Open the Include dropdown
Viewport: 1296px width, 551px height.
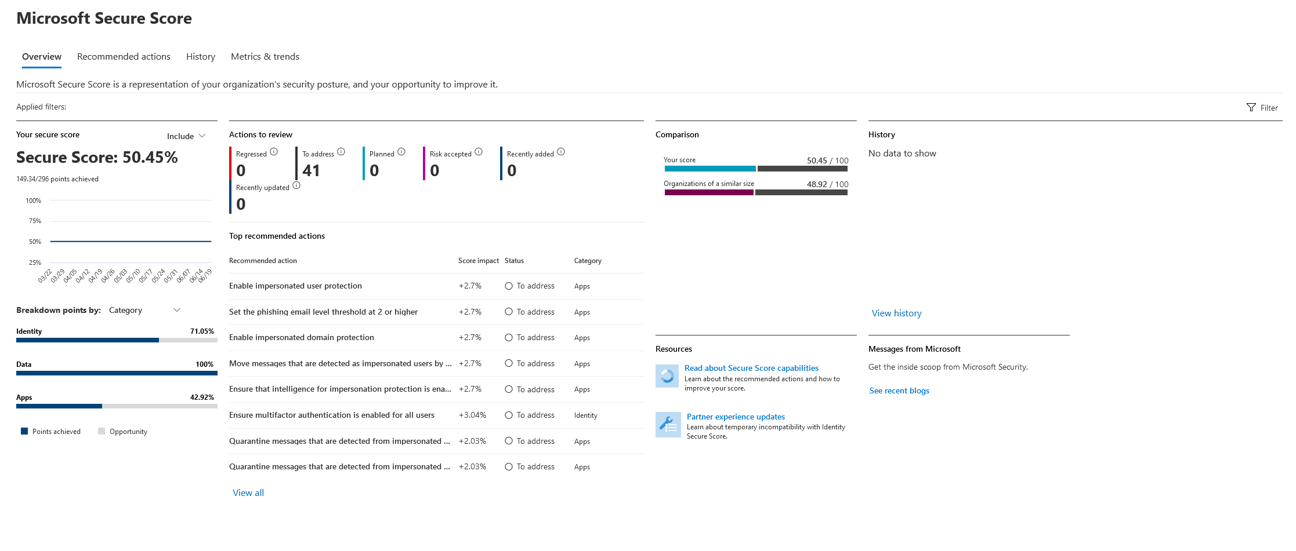(187, 136)
